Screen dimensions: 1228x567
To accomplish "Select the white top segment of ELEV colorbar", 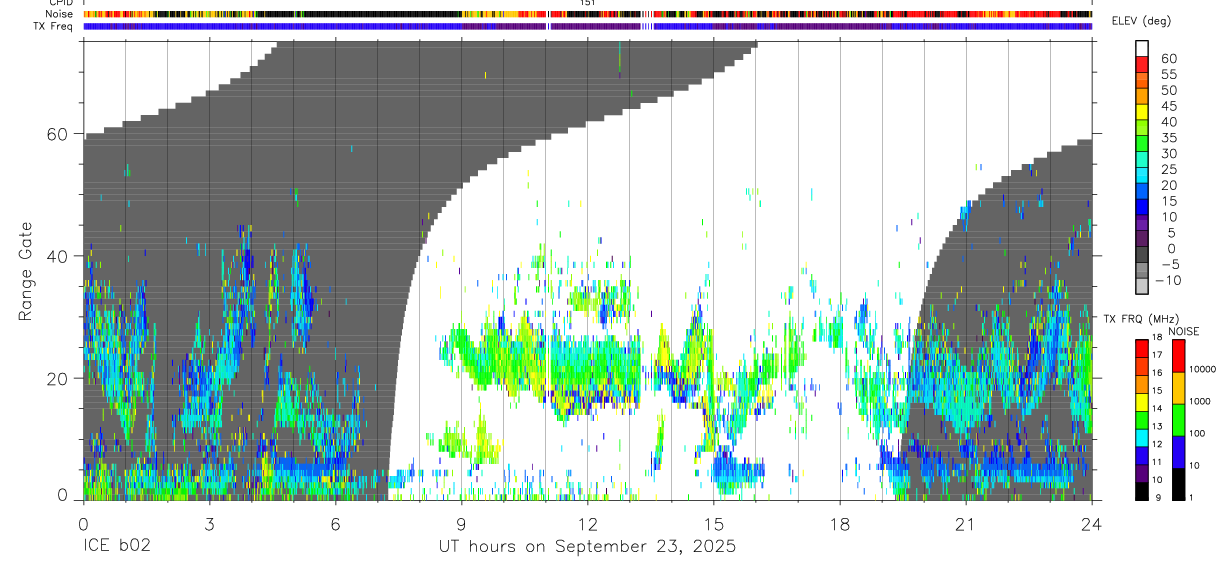I will (1142, 48).
